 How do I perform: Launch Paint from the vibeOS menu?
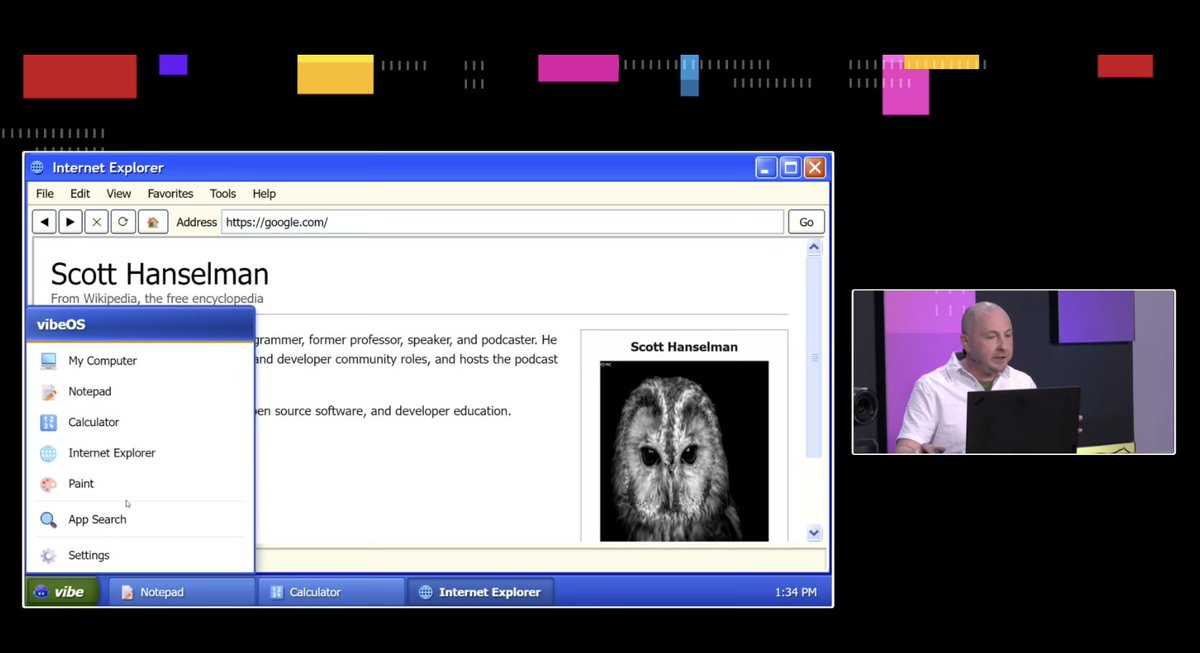point(140,484)
